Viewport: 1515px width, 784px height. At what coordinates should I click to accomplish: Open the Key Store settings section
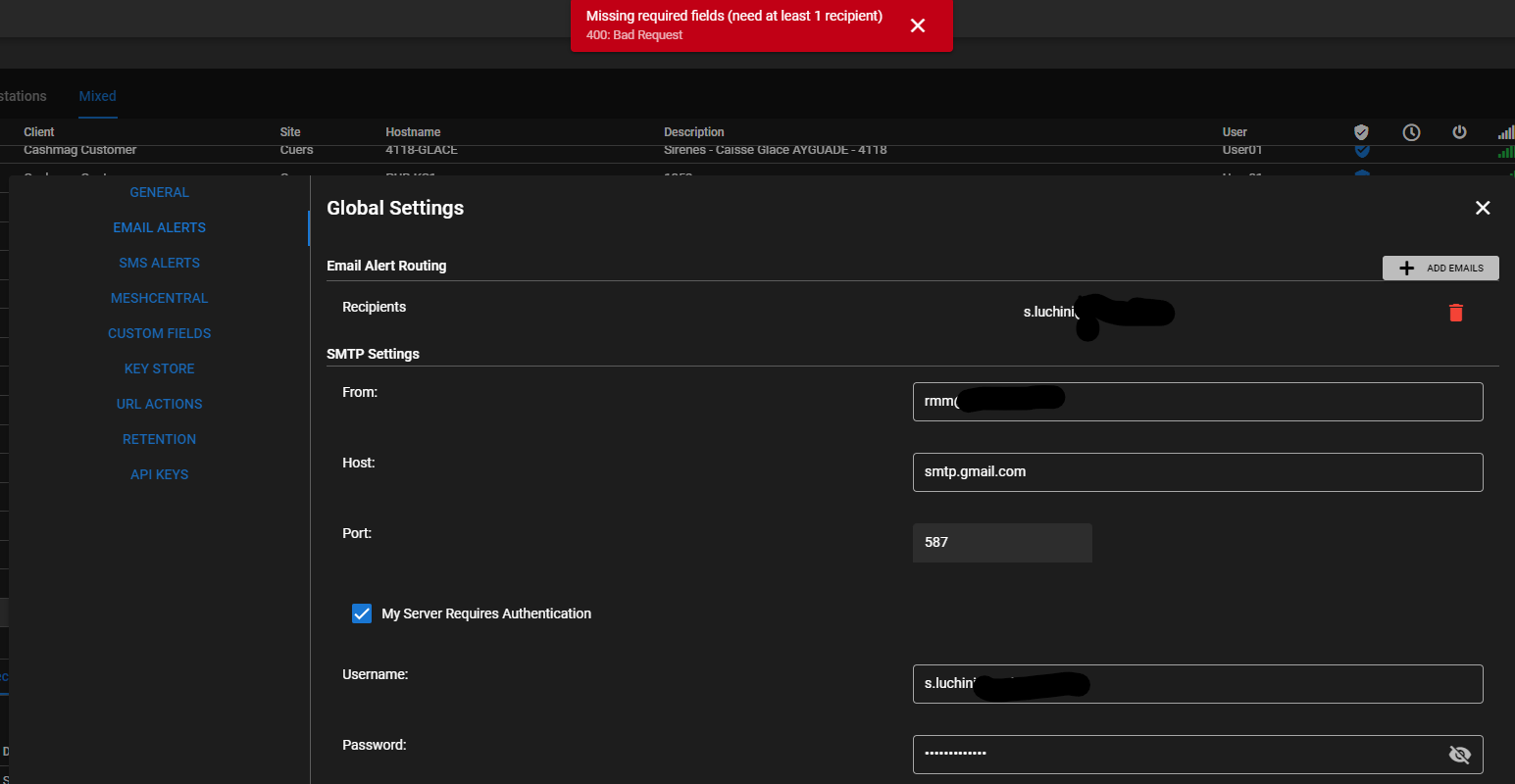coord(159,367)
